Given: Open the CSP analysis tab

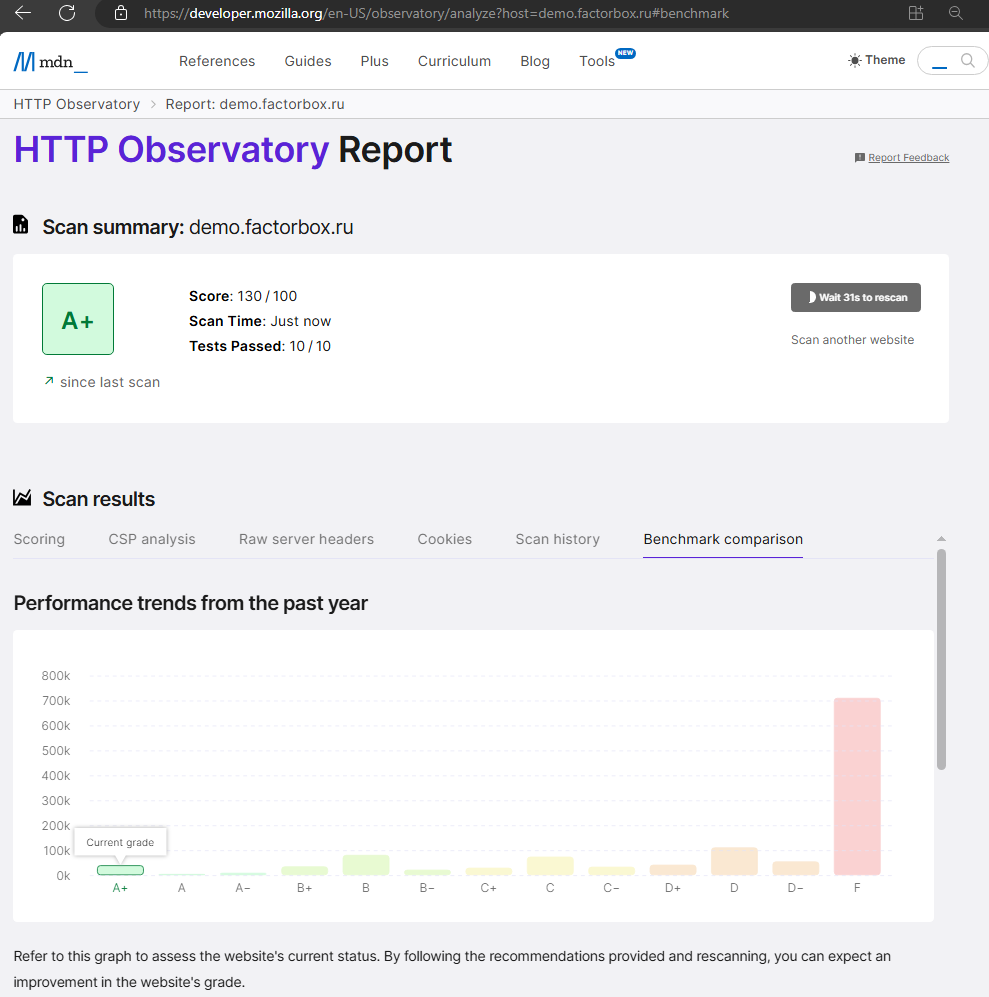Looking at the screenshot, I should click(152, 539).
